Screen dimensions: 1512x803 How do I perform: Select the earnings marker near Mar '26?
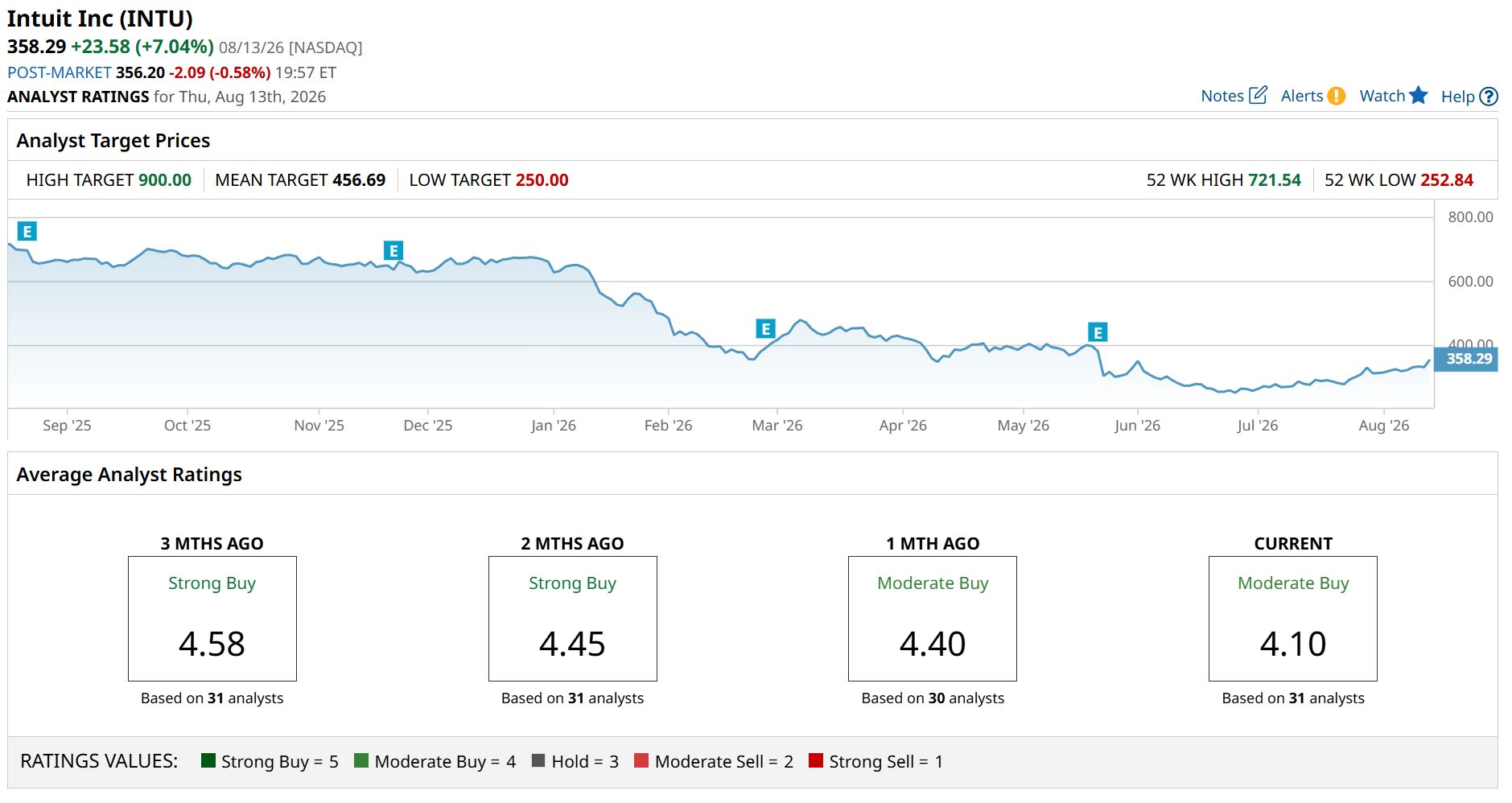[x=765, y=329]
